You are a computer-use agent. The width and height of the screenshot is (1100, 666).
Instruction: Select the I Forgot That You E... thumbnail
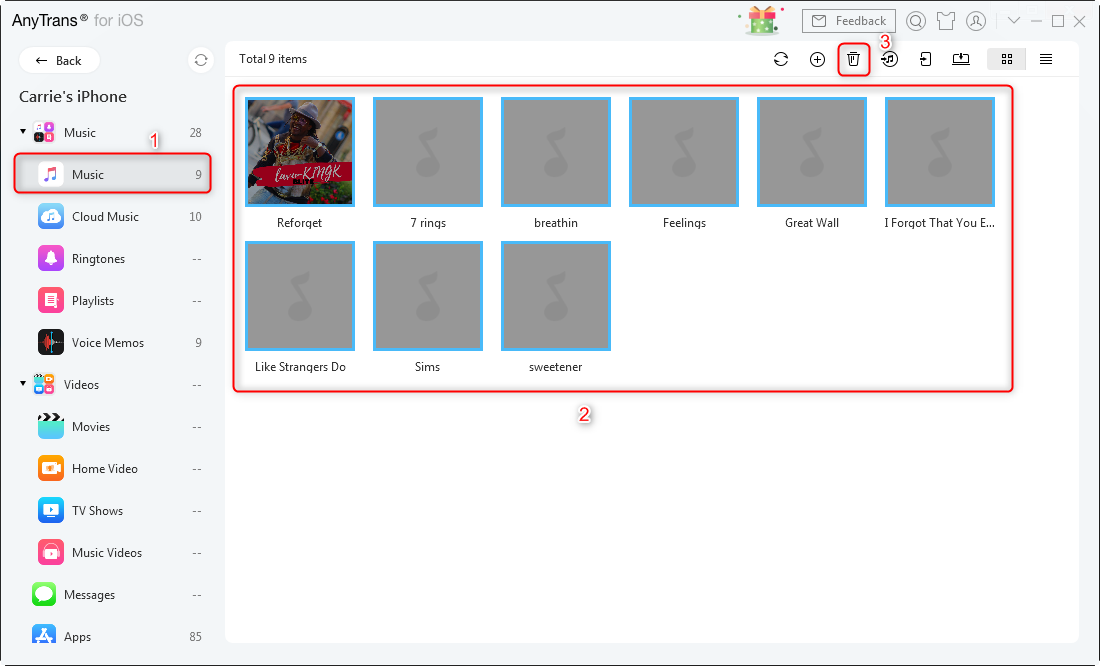pyautogui.click(x=940, y=152)
